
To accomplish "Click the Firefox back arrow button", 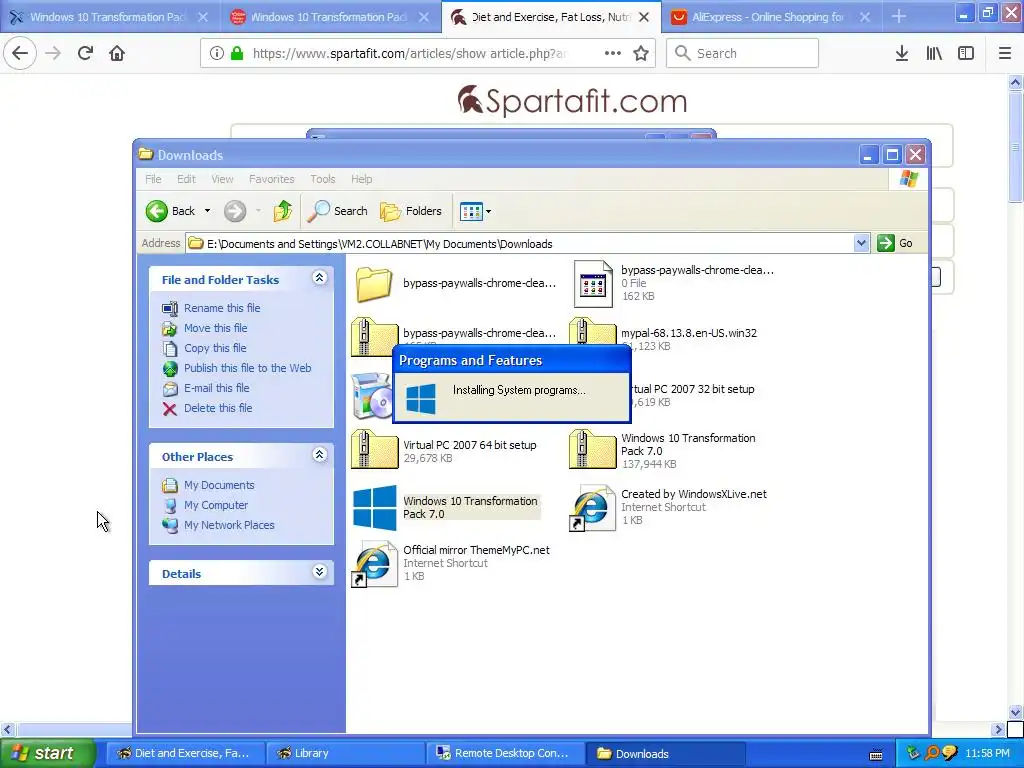I will (x=20, y=53).
